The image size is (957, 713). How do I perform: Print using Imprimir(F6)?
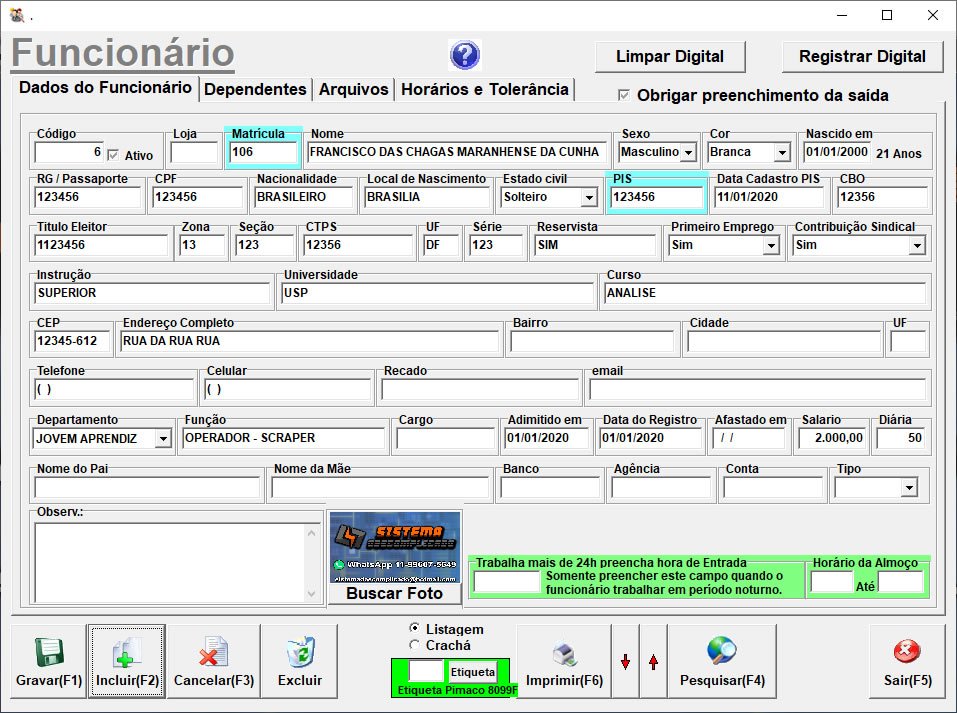coord(564,661)
